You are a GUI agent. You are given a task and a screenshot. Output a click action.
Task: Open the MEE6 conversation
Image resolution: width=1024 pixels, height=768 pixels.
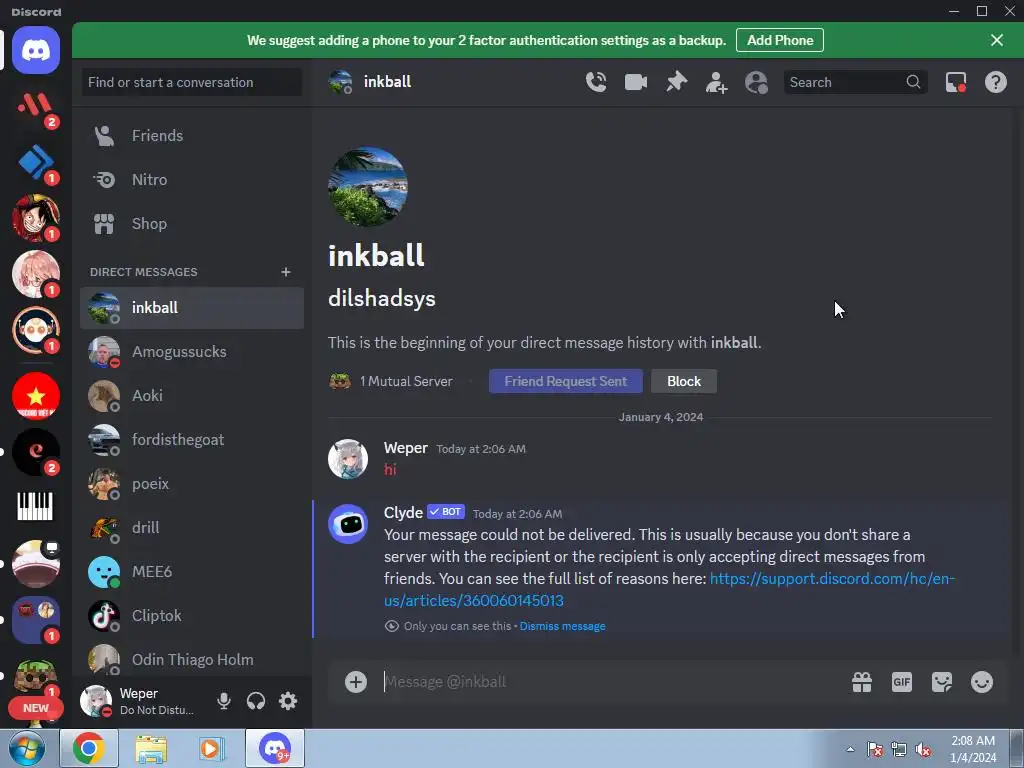point(192,572)
